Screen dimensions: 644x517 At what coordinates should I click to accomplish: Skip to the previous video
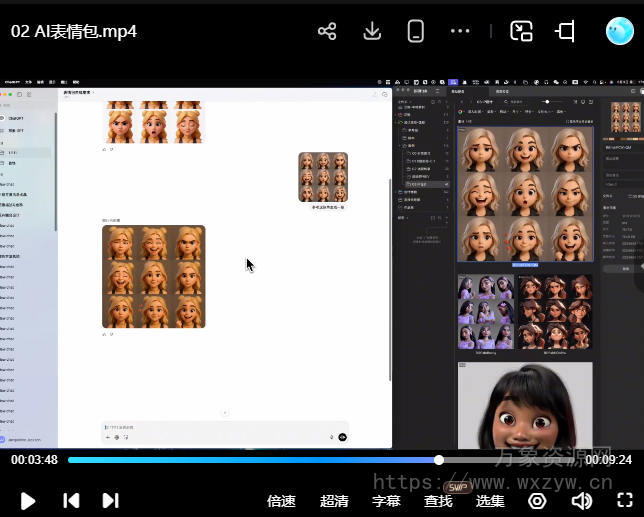[71, 500]
